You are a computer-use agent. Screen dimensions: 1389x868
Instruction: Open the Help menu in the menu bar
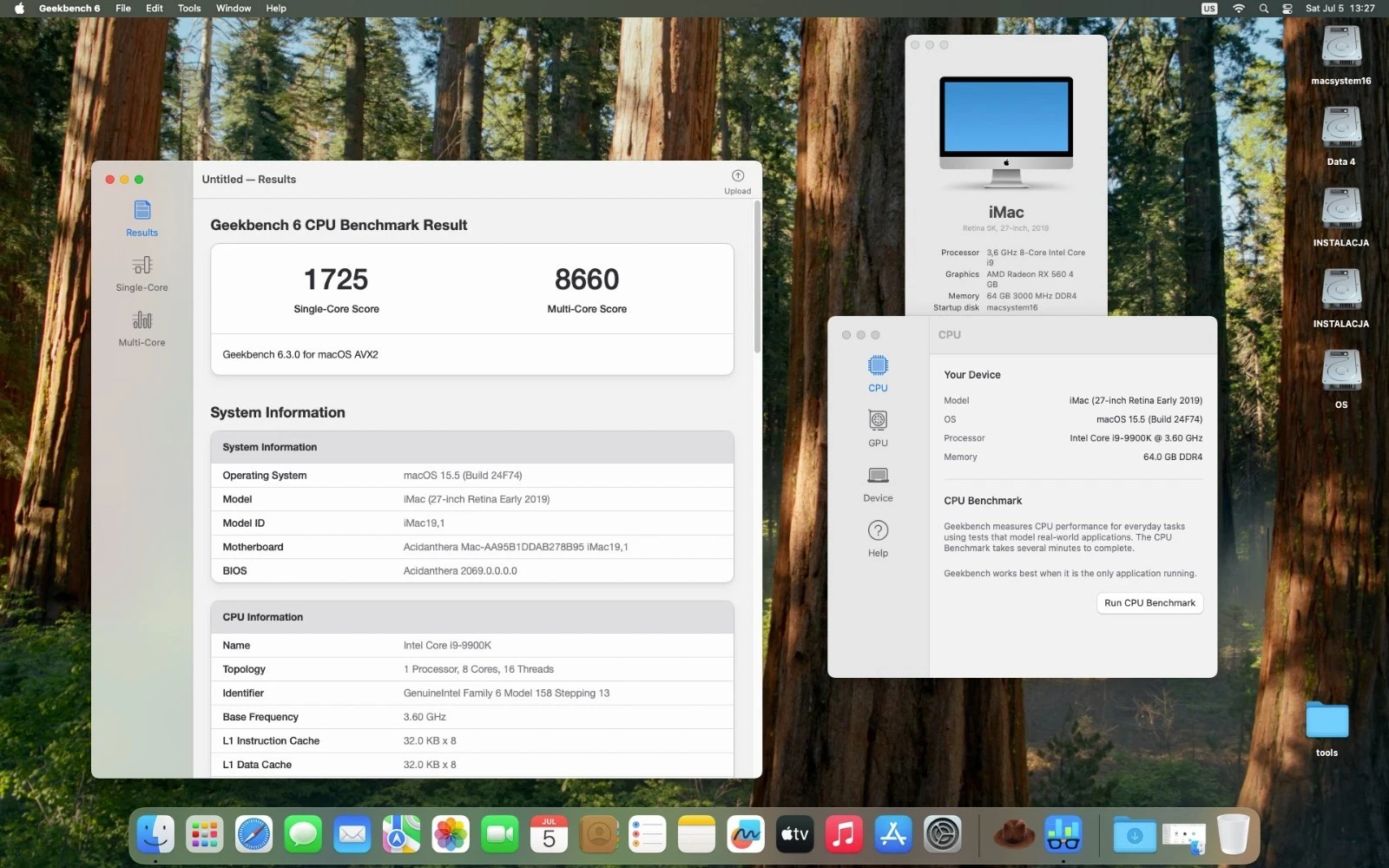(276, 8)
